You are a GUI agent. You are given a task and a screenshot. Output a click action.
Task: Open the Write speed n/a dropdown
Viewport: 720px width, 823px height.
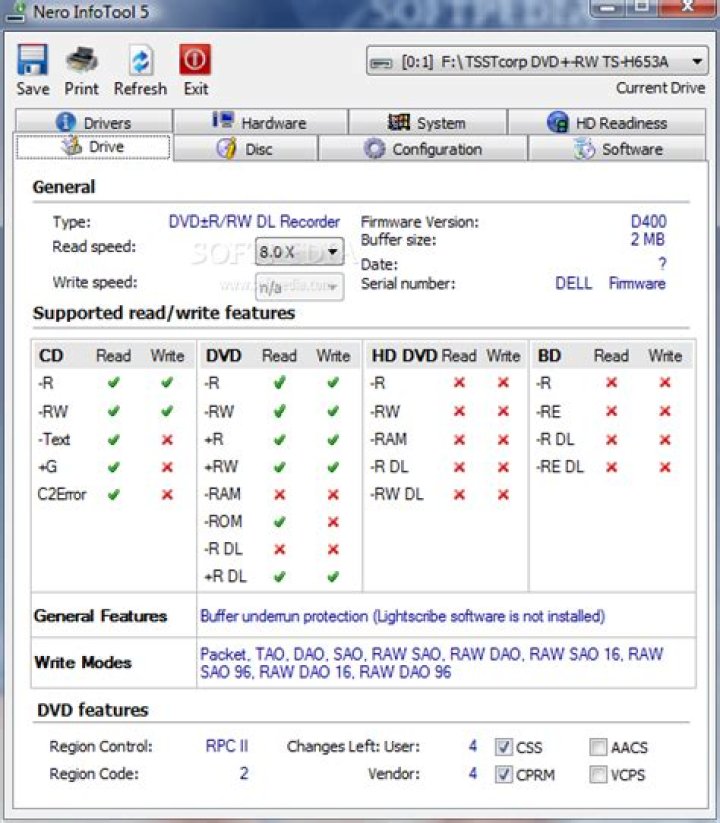300,287
